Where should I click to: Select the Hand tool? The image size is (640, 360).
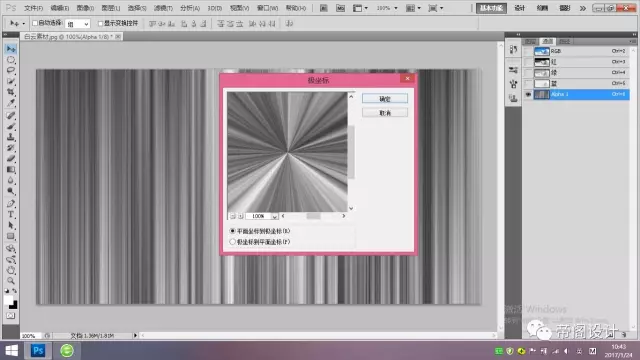pos(11,270)
